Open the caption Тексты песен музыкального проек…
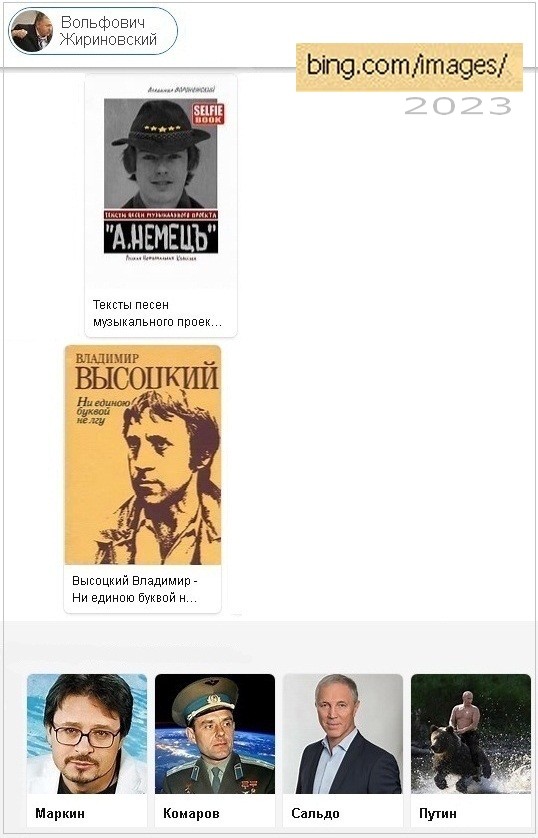The image size is (538, 838). coord(157,313)
